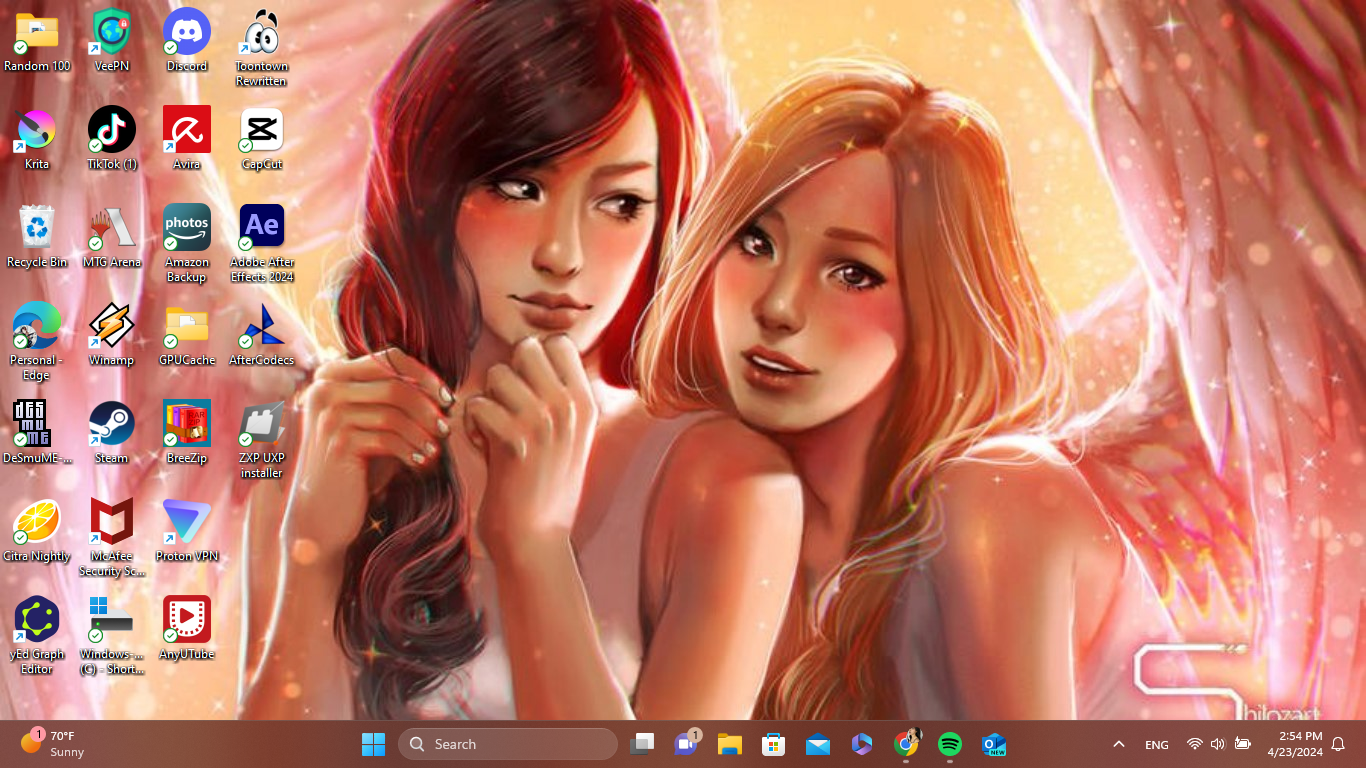Open the new Outlook taskbar icon
The width and height of the screenshot is (1366, 768).
(x=994, y=744)
